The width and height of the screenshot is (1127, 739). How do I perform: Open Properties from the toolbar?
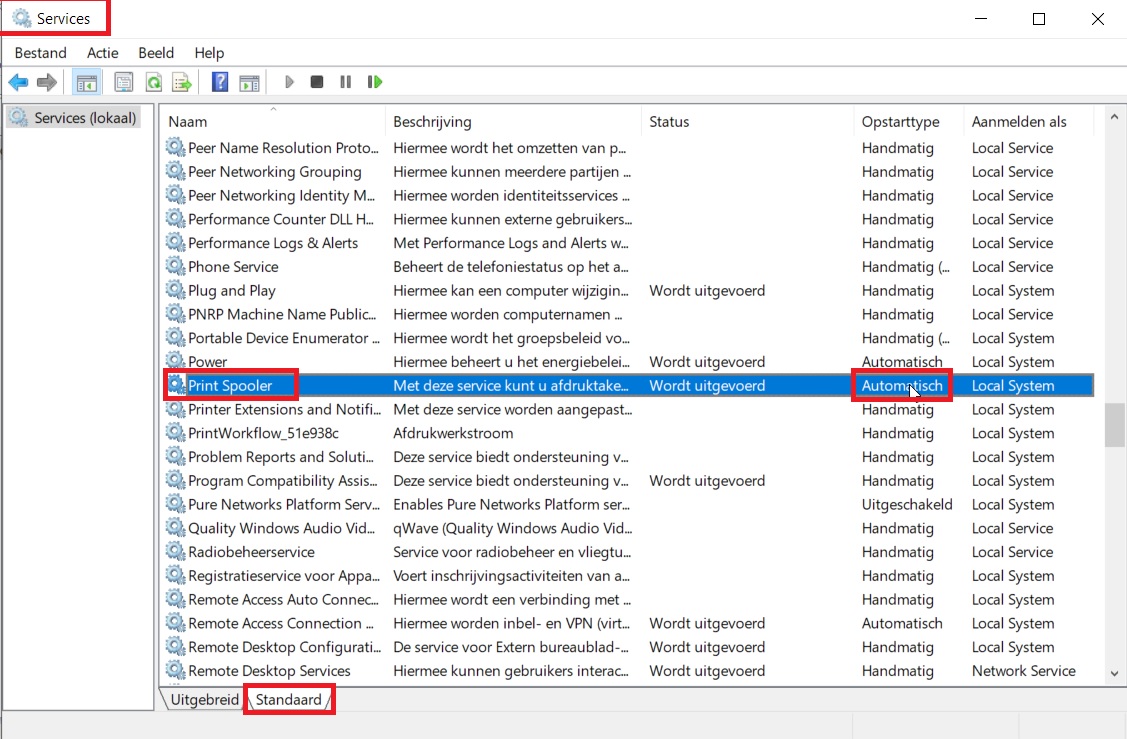(123, 82)
